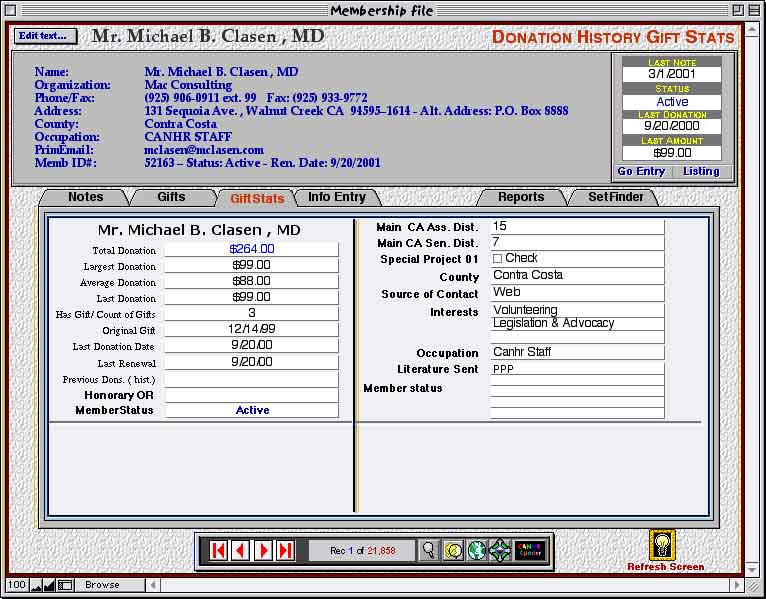Viewport: 766px width, 599px height.
Task: Click the Total Donation field
Action: [x=251, y=249]
